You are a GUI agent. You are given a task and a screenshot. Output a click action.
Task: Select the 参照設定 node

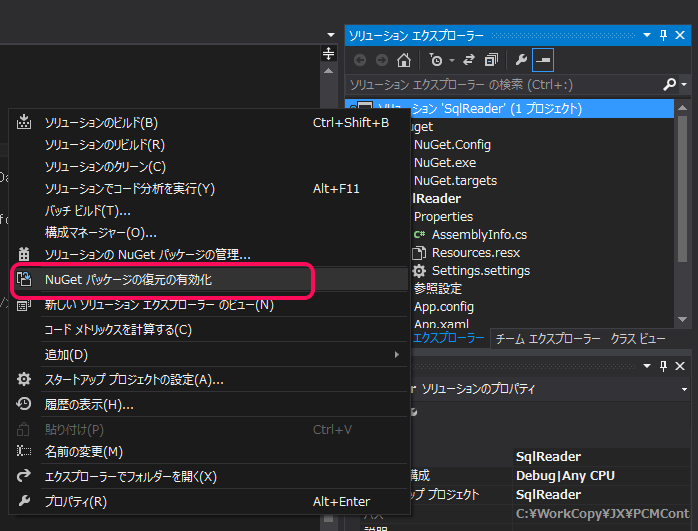[438, 288]
